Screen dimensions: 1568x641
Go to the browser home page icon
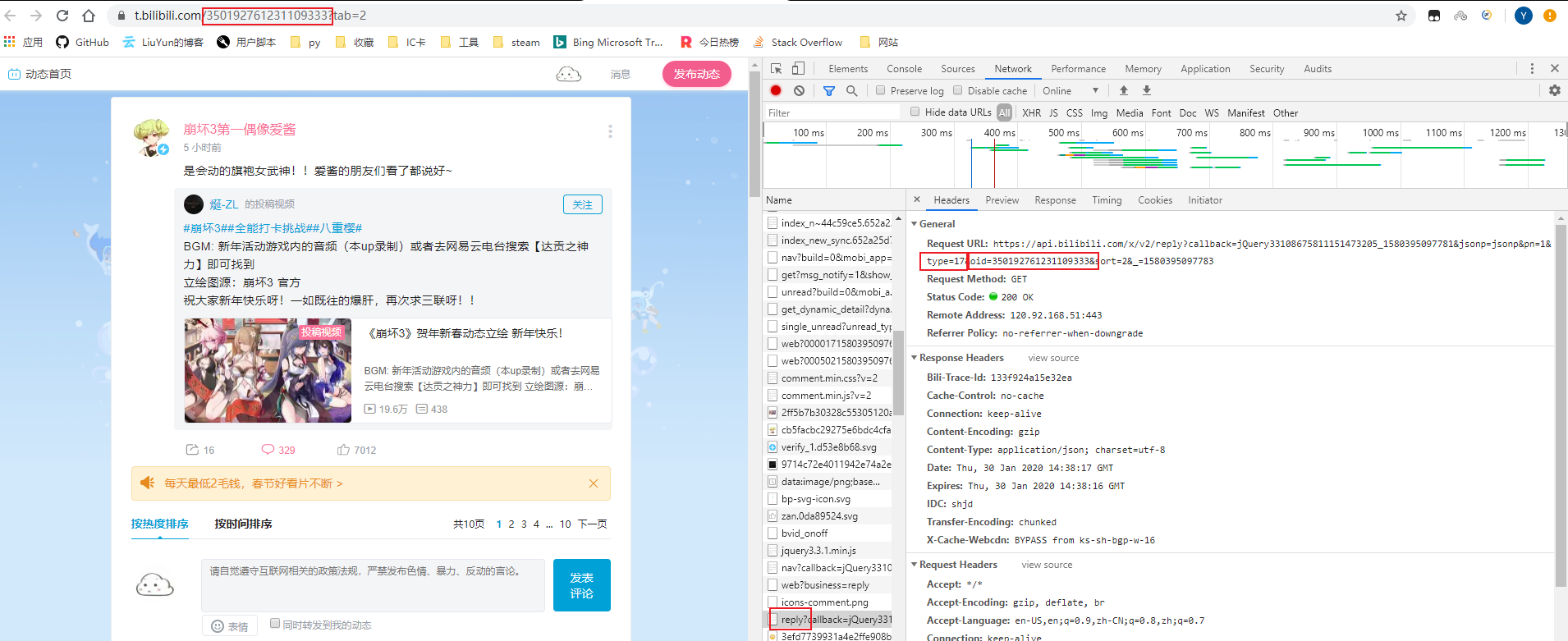[89, 16]
